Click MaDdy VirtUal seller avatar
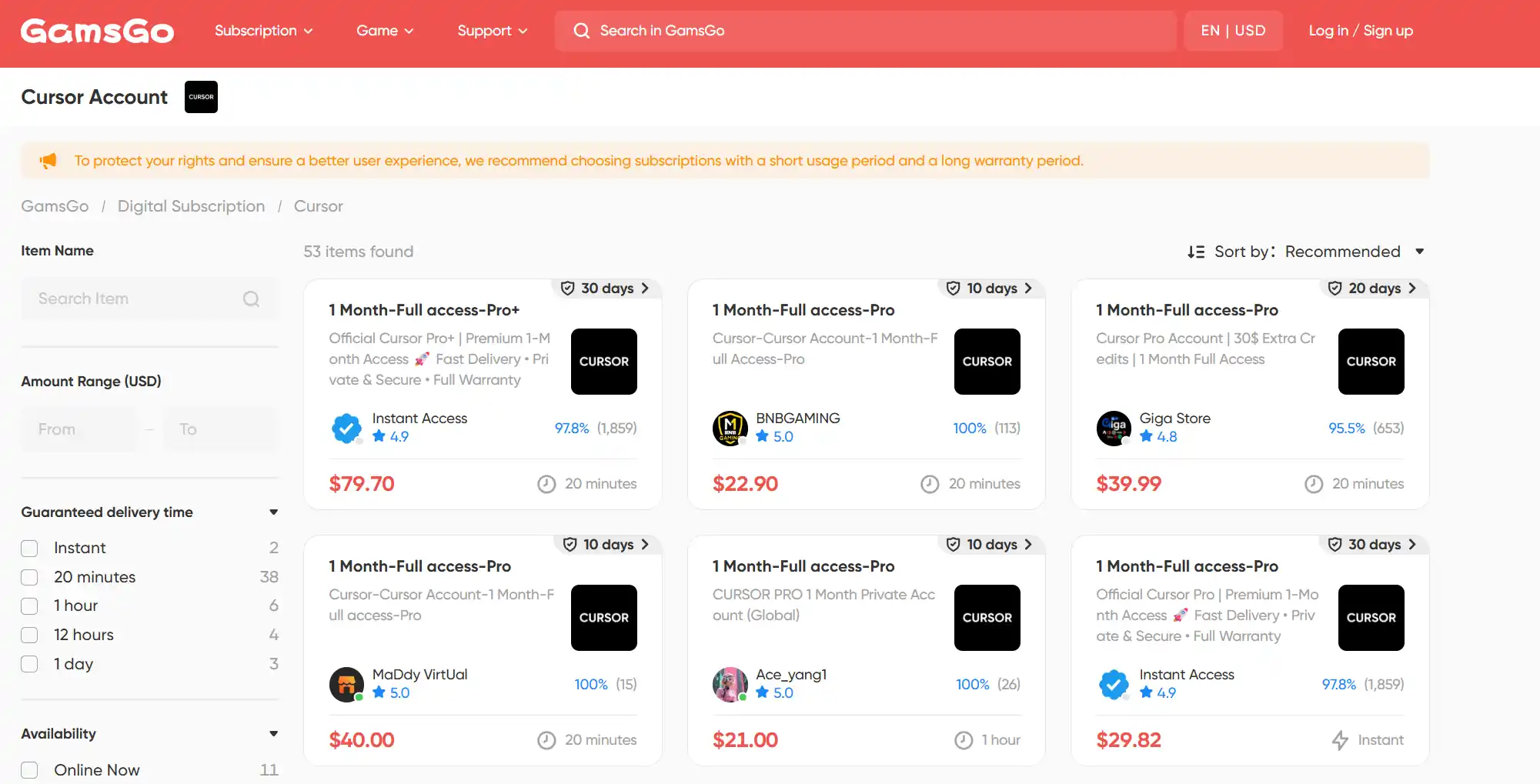The image size is (1540, 784). [346, 685]
